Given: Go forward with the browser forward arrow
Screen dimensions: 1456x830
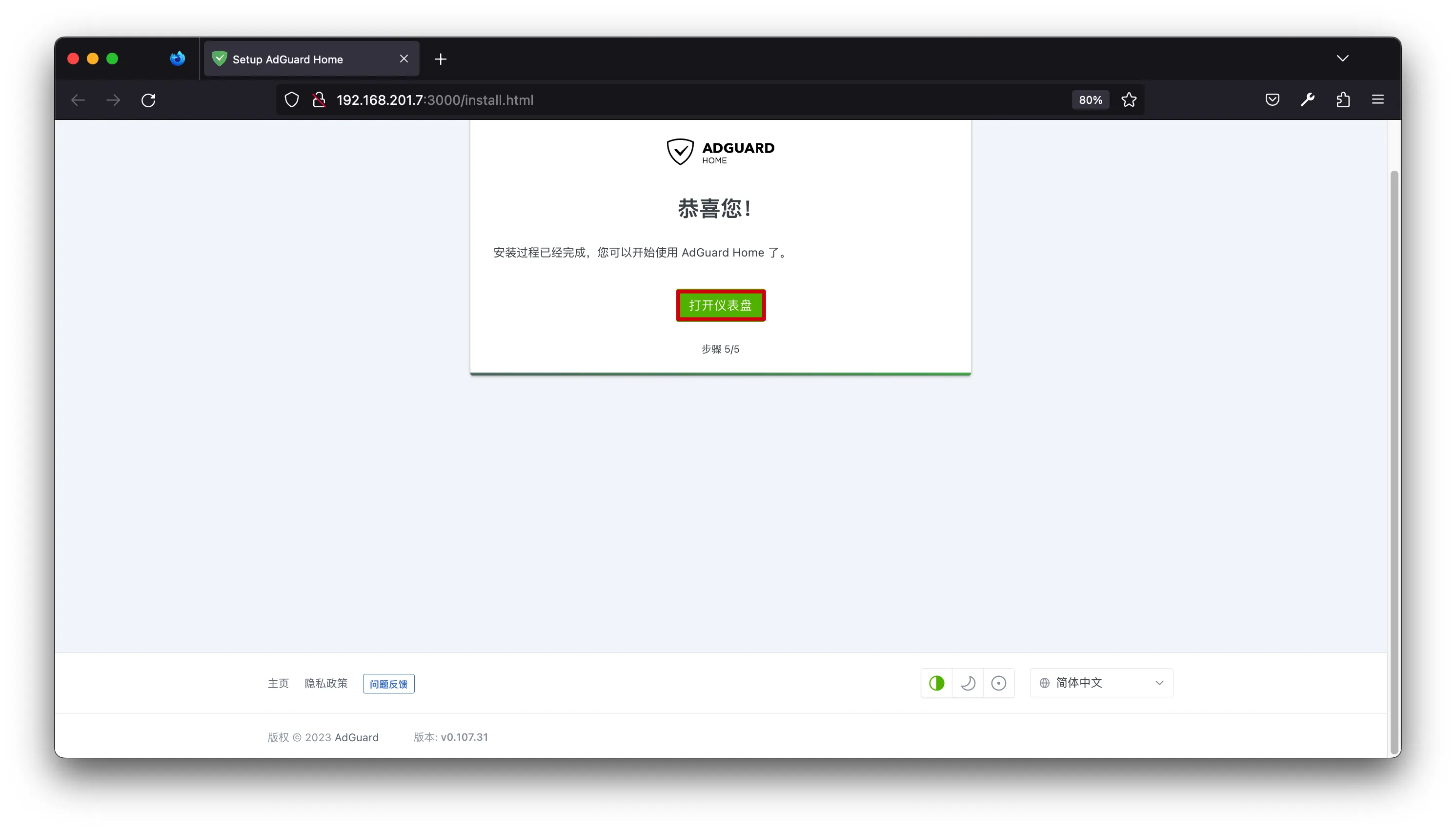Looking at the screenshot, I should pyautogui.click(x=113, y=100).
